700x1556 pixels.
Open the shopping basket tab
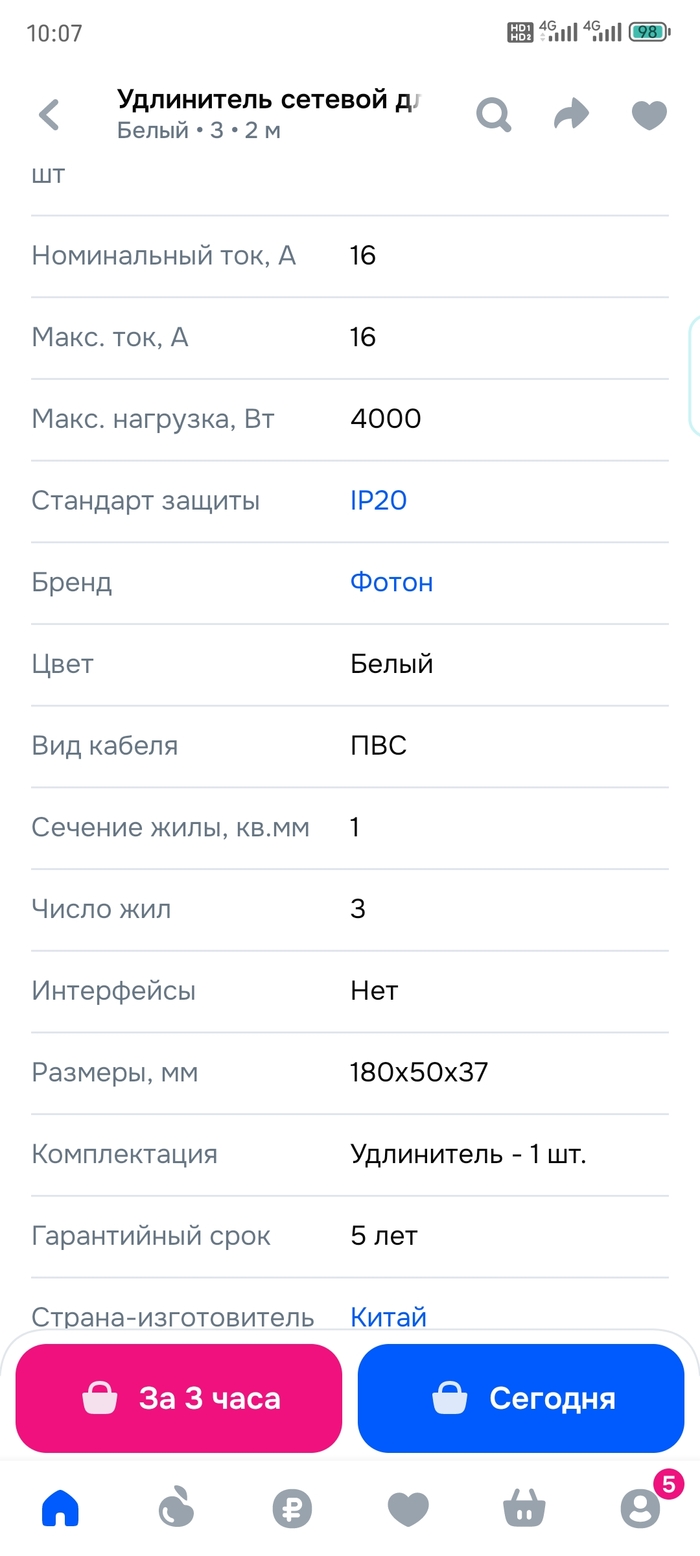click(524, 1507)
